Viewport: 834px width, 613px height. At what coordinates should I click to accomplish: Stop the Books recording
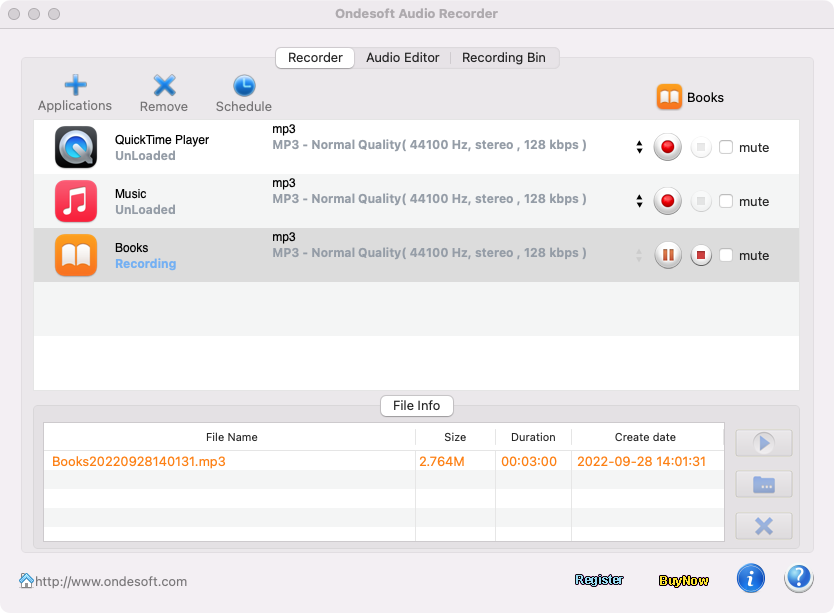click(702, 255)
